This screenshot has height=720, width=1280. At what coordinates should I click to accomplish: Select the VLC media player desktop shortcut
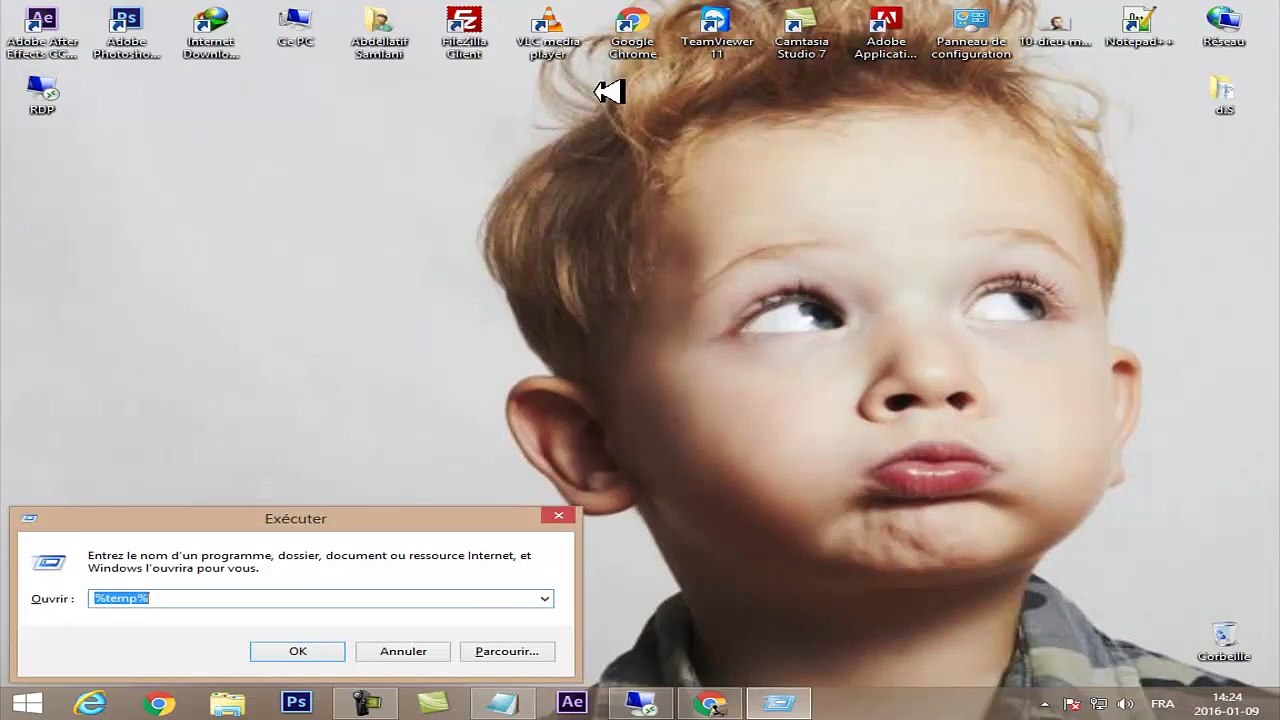click(547, 31)
